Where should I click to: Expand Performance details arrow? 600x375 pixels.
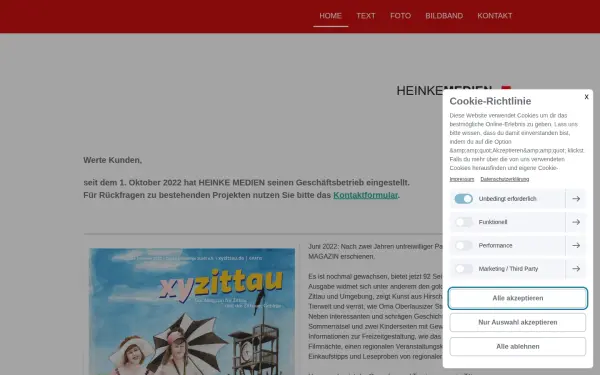[576, 245]
